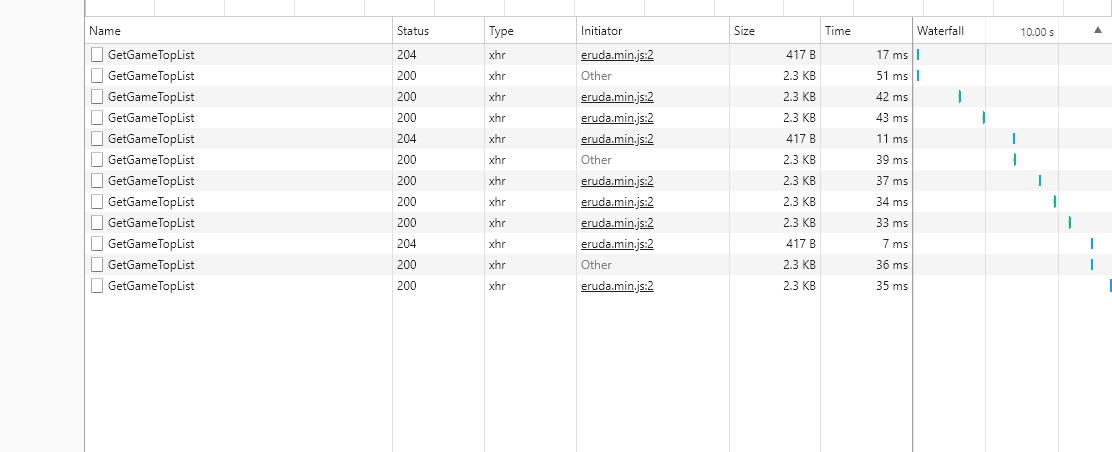Screen dimensions: 1112x452
Task: Toggle the Waterfall sort direction arrow
Action: pyautogui.click(x=1098, y=31)
